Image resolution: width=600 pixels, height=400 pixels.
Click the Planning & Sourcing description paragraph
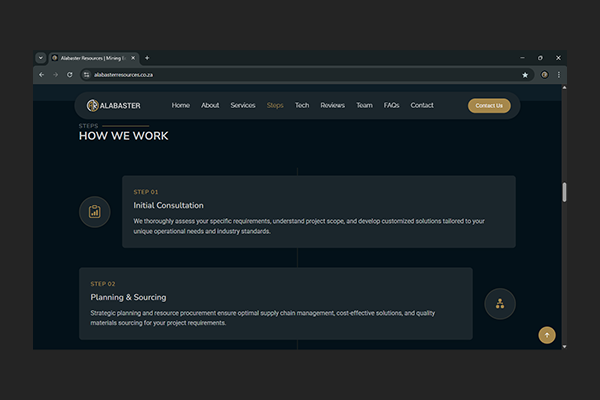pyautogui.click(x=262, y=318)
